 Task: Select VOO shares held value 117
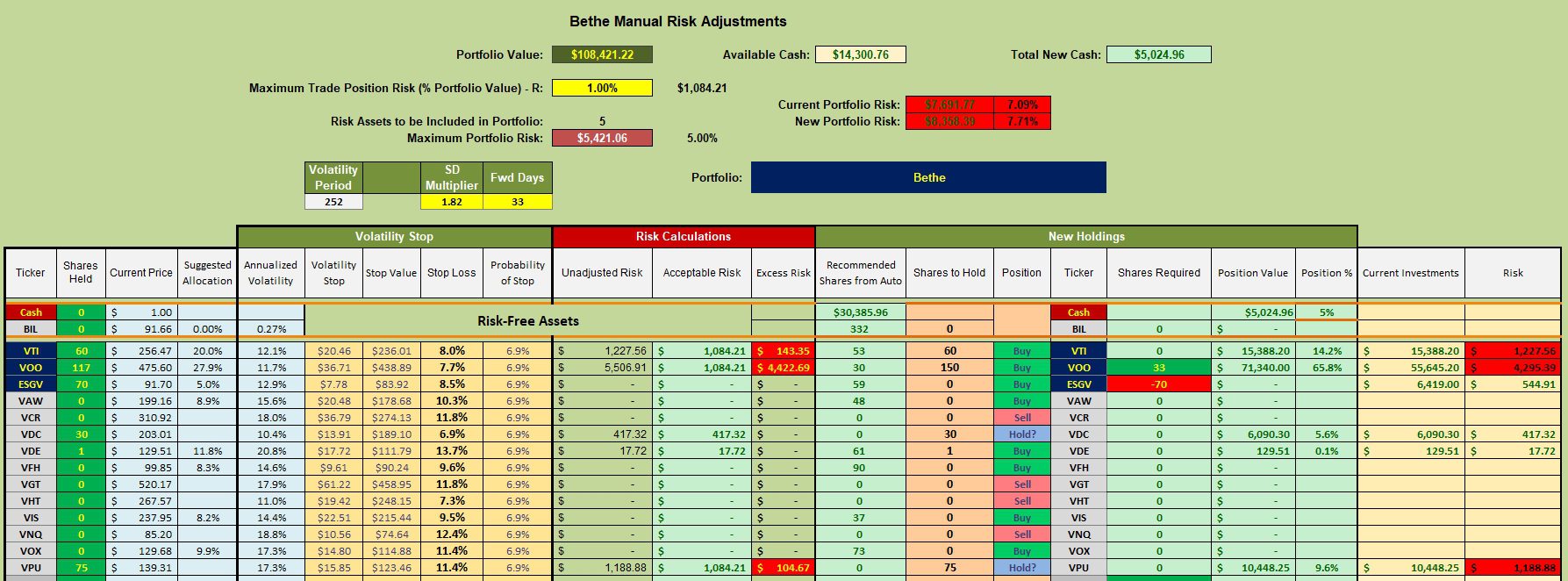coord(81,368)
